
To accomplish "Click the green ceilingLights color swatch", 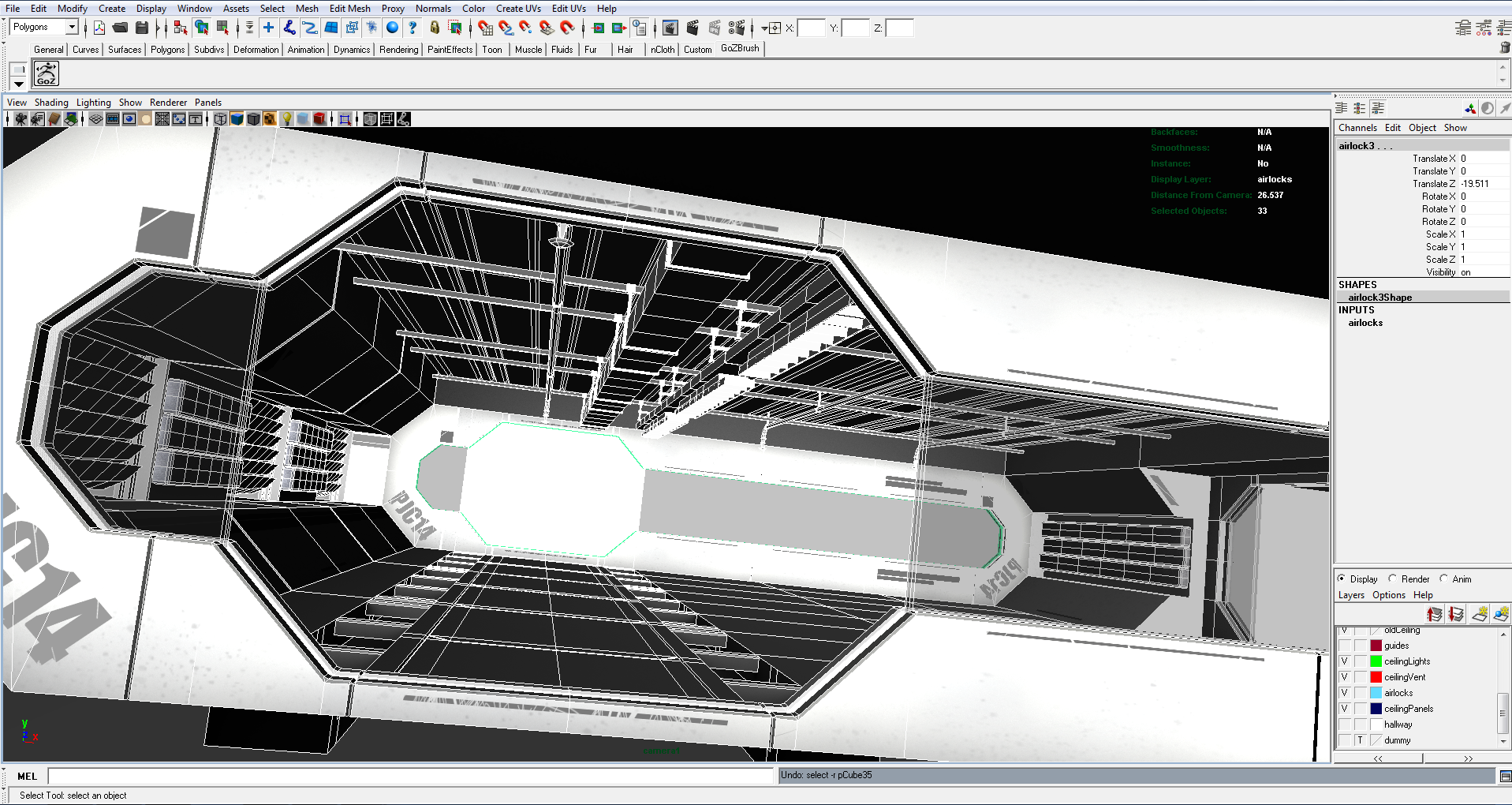I will click(x=1376, y=661).
